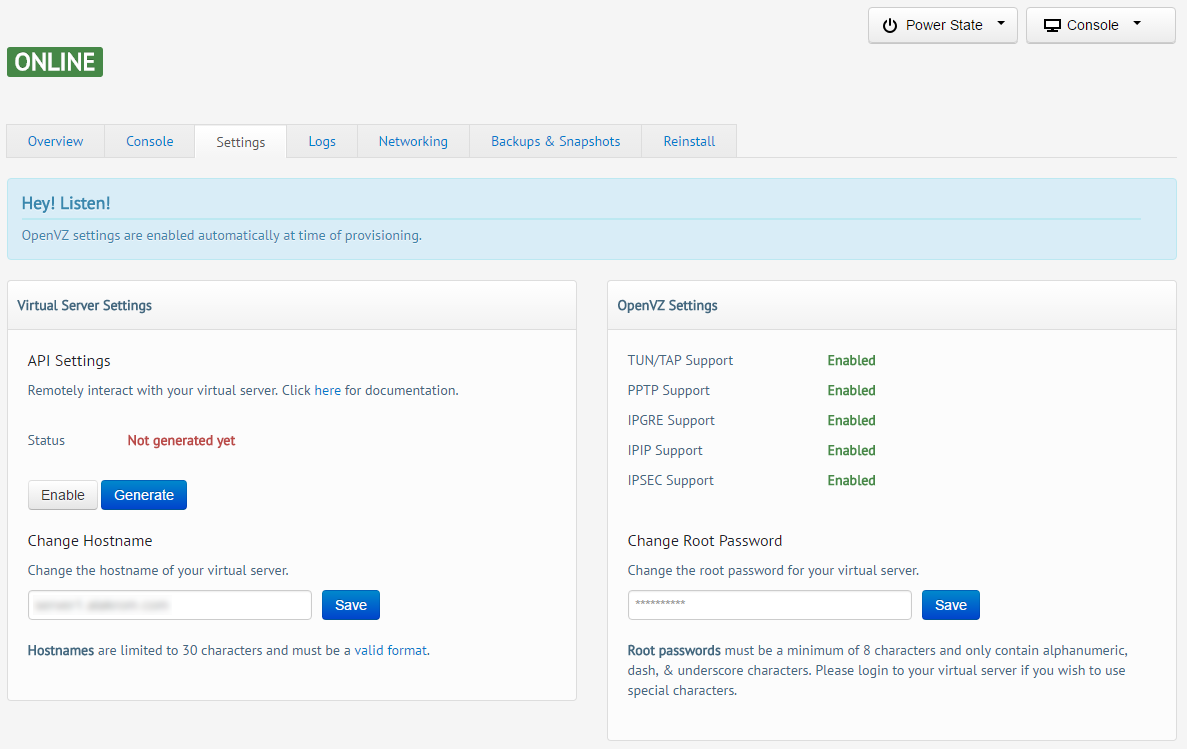Screen dimensions: 1187x749
Task: Expand the Power State dropdown arrow
Action: point(1001,25)
